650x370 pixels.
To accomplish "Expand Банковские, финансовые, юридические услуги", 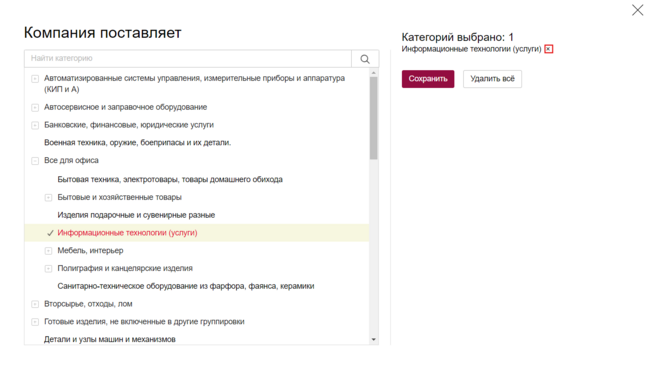I will click(35, 125).
